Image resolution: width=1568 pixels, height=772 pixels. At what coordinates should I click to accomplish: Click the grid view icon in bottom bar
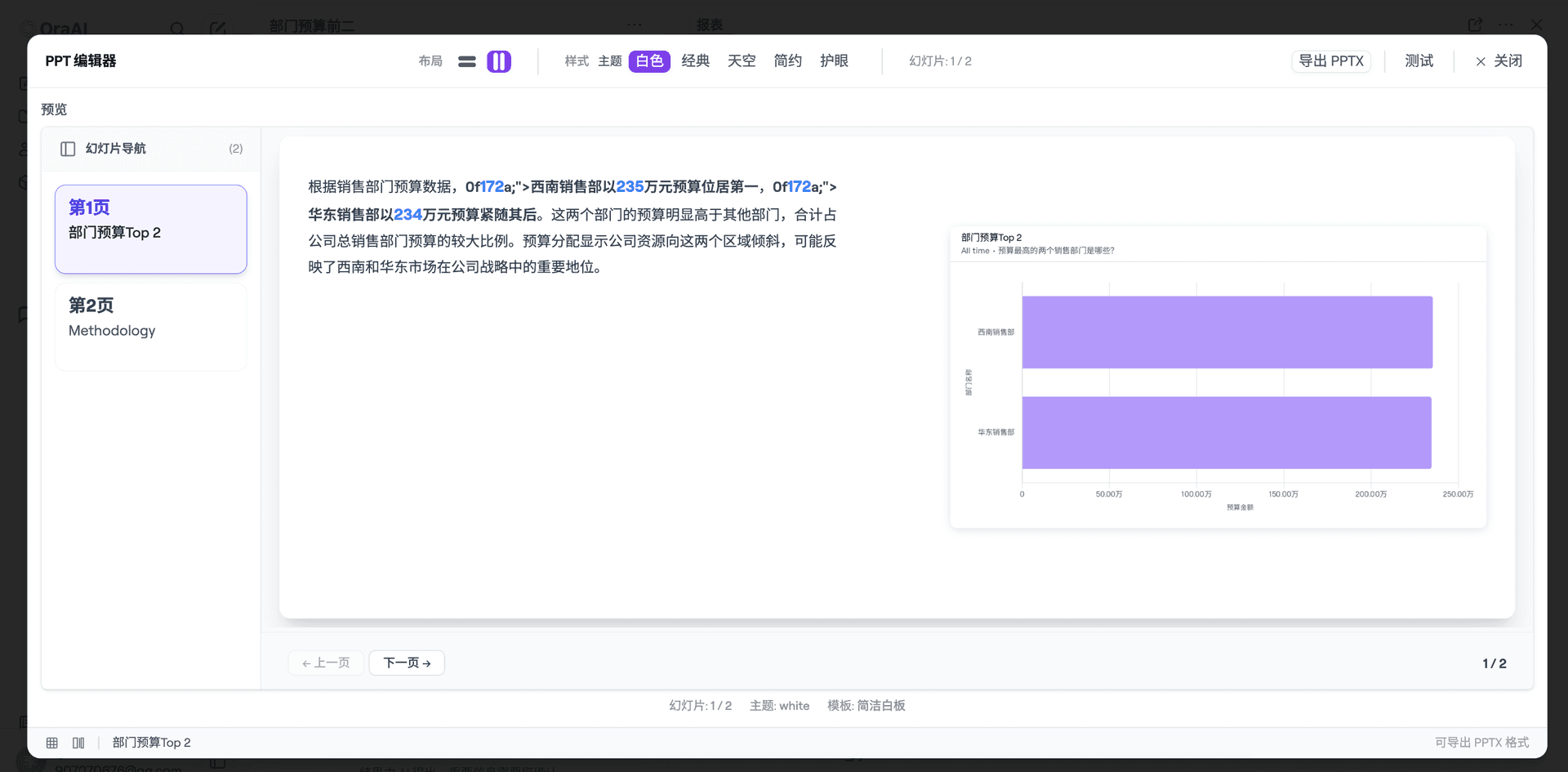(x=51, y=742)
